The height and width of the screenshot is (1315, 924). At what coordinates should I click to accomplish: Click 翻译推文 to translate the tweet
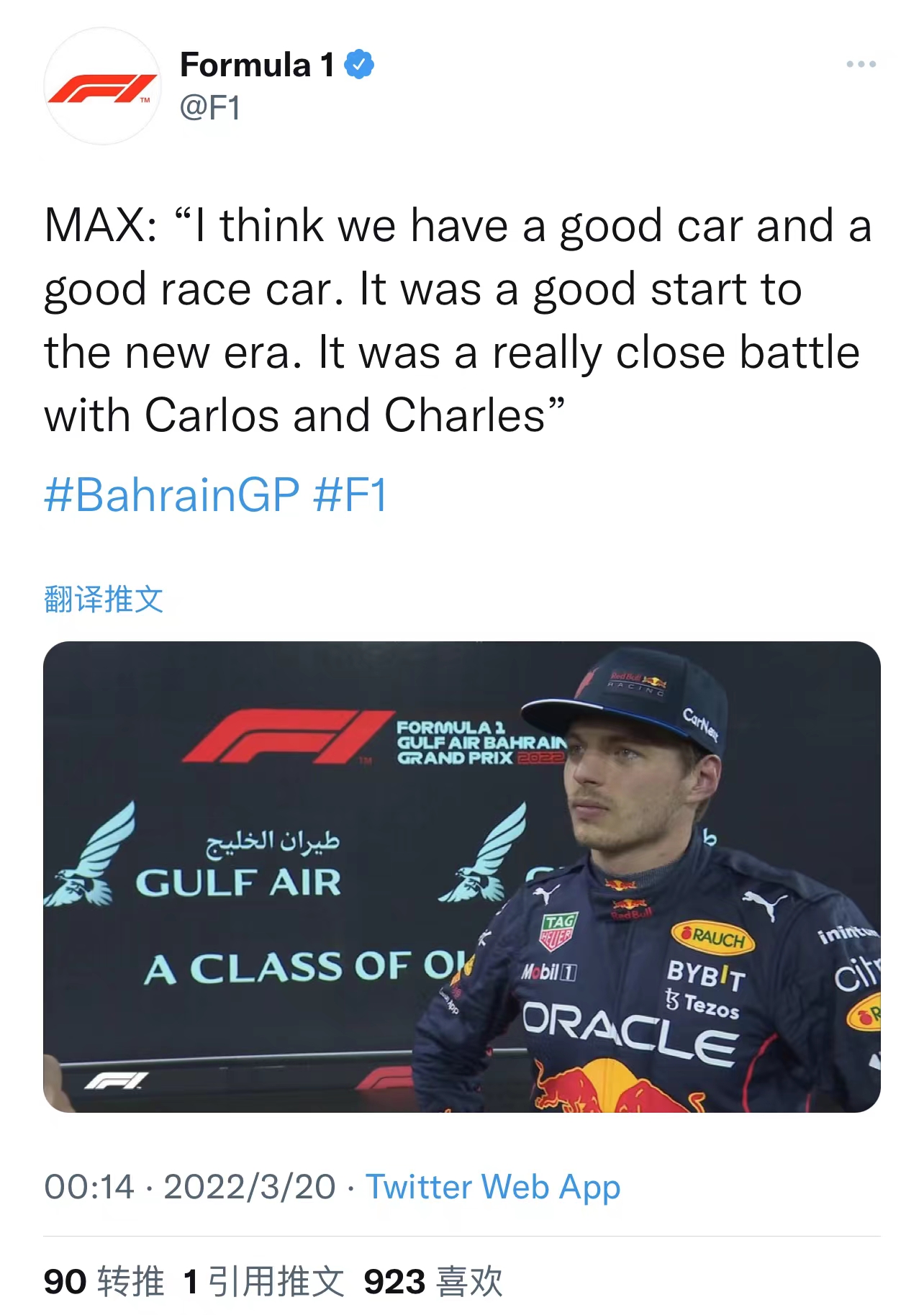[x=104, y=599]
